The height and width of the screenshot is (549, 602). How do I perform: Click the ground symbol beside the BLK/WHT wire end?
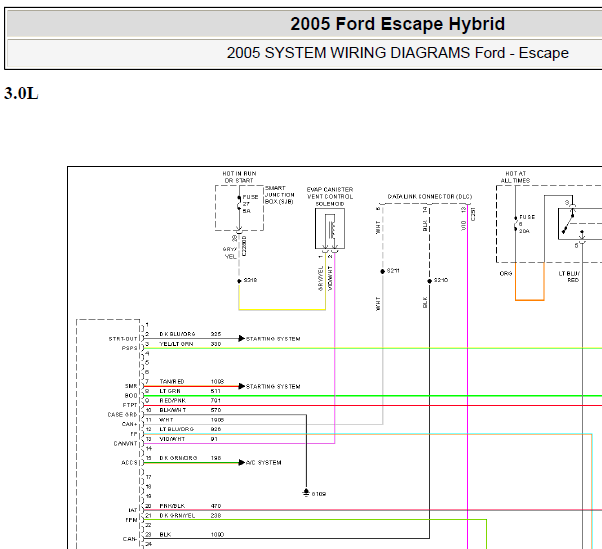306,493
